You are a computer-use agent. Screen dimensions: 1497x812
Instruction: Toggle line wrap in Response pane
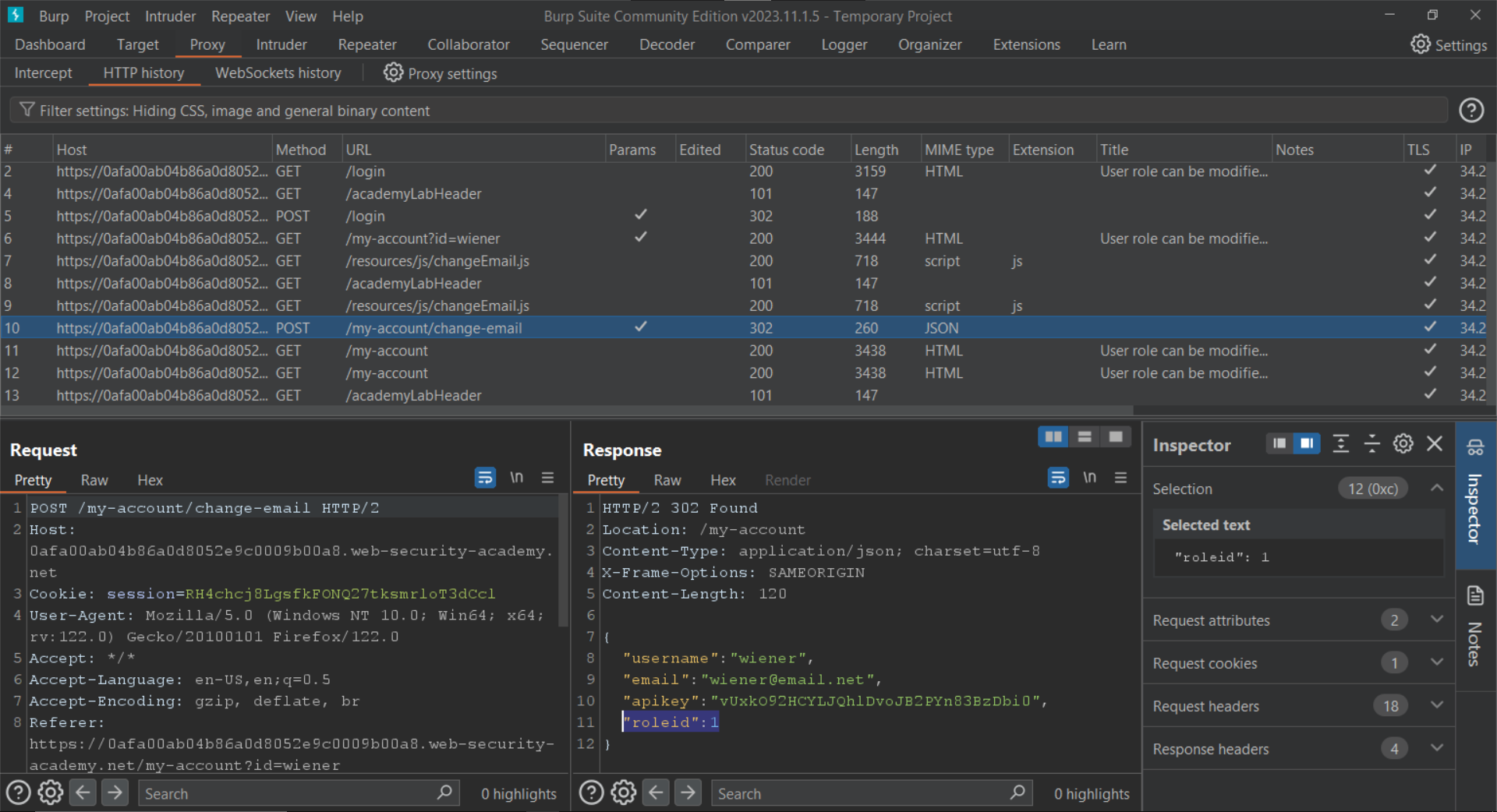coord(1058,478)
